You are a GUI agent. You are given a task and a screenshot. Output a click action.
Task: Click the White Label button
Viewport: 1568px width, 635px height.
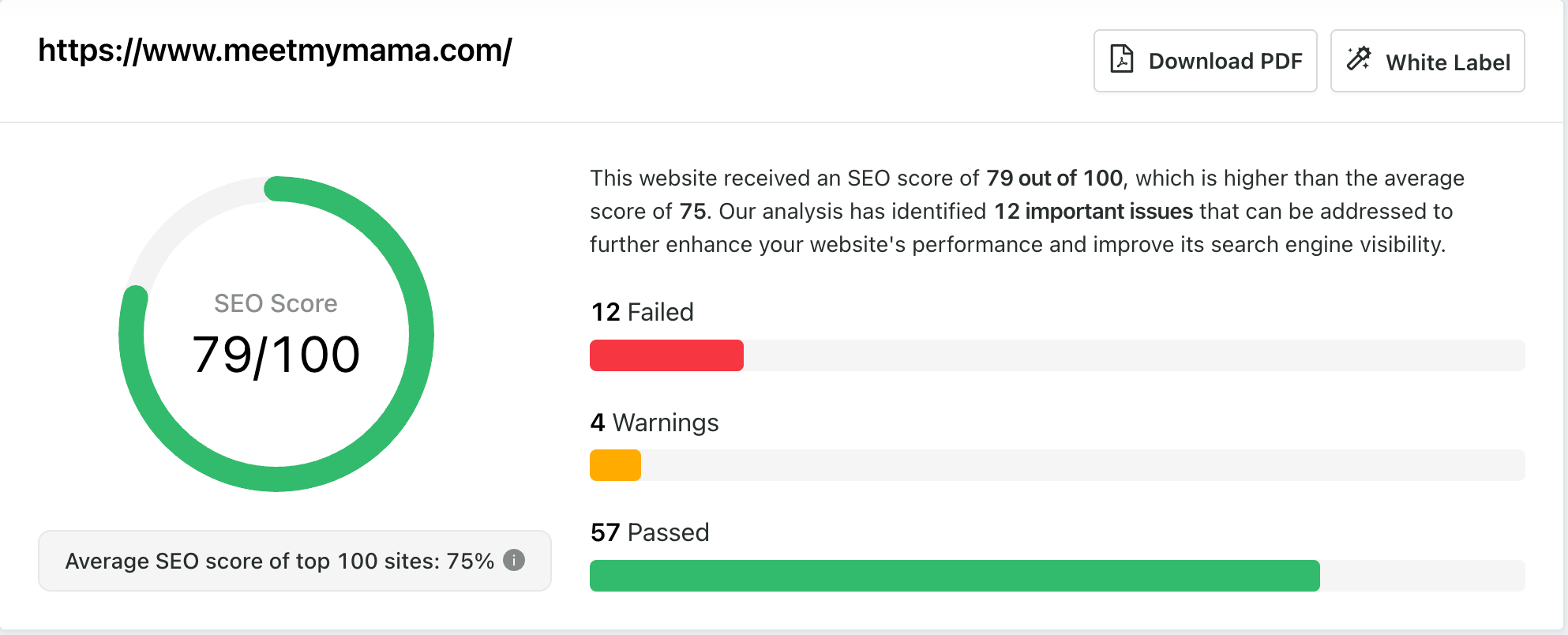pos(1427,61)
